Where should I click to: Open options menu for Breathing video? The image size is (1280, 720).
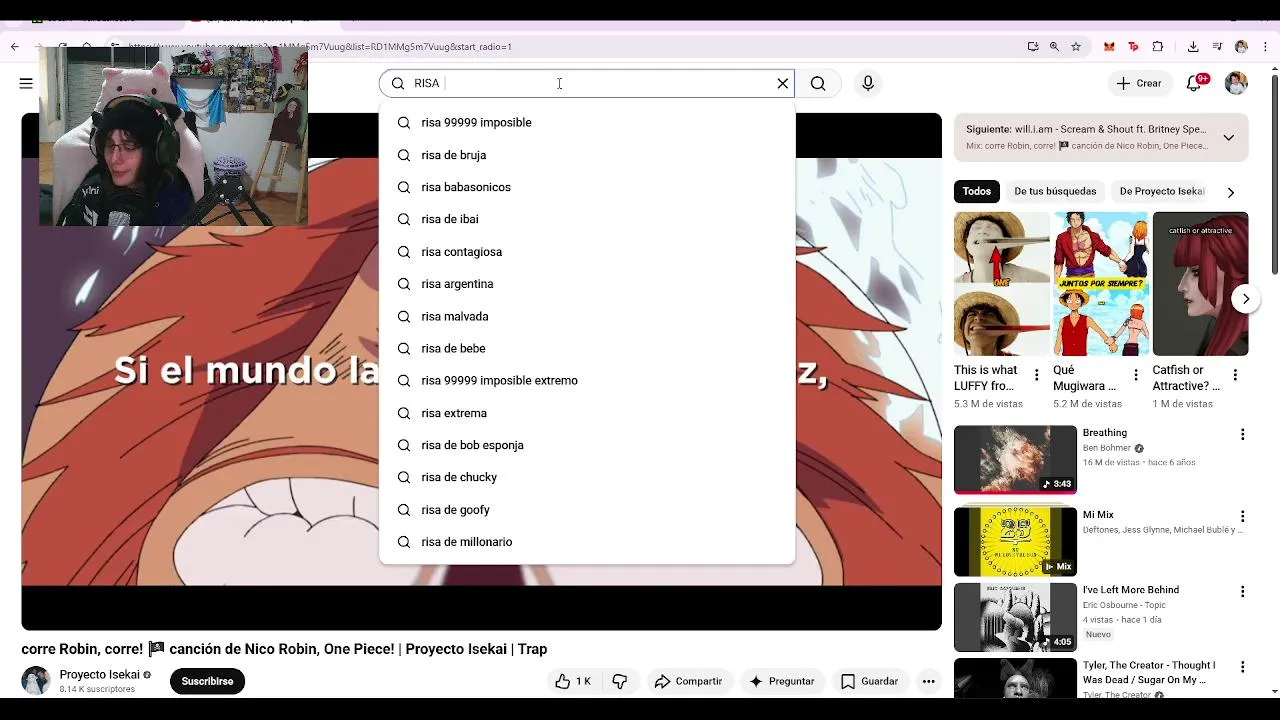pos(1242,434)
